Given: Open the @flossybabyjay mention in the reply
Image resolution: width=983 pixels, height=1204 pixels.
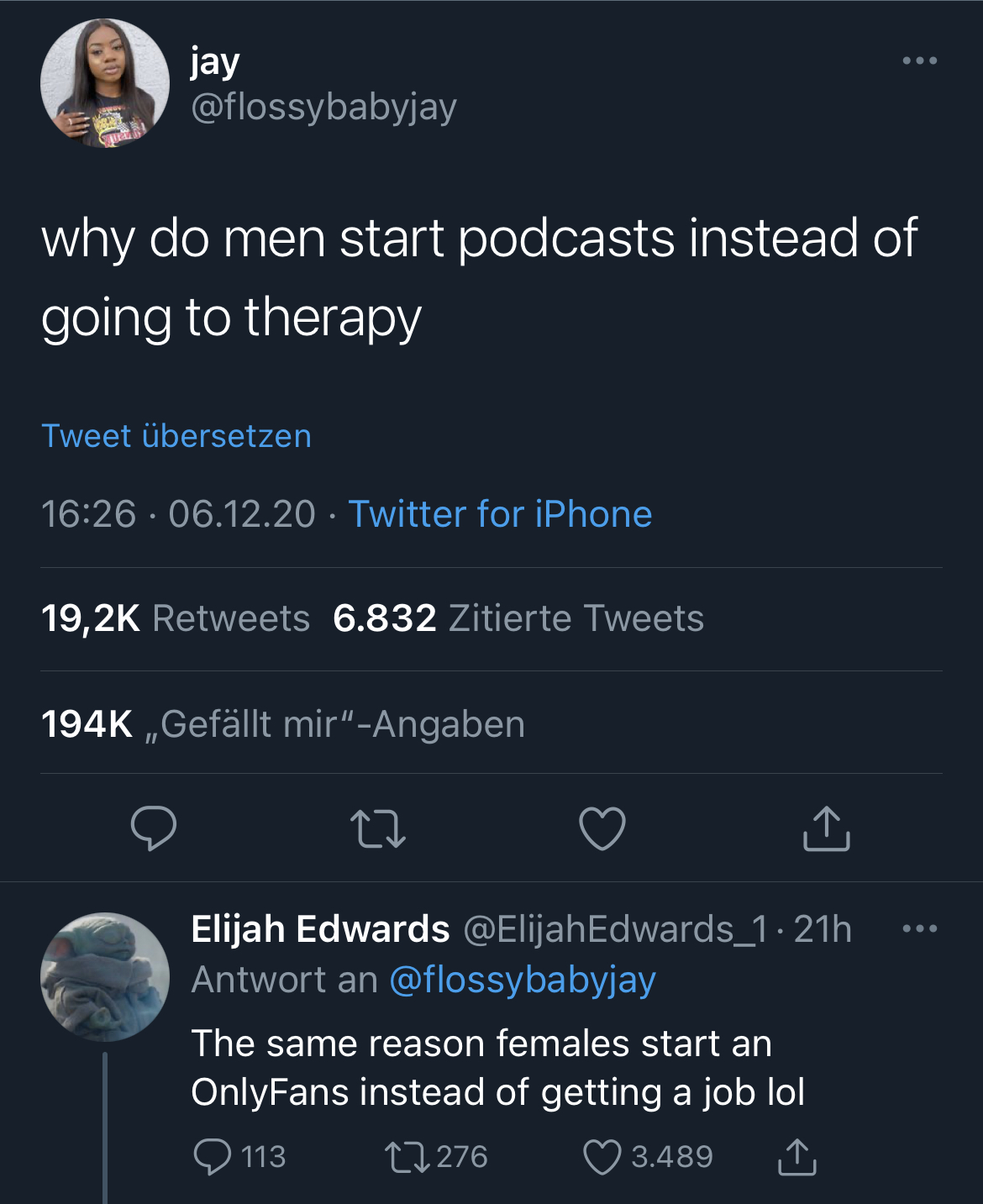Looking at the screenshot, I should pyautogui.click(x=523, y=980).
